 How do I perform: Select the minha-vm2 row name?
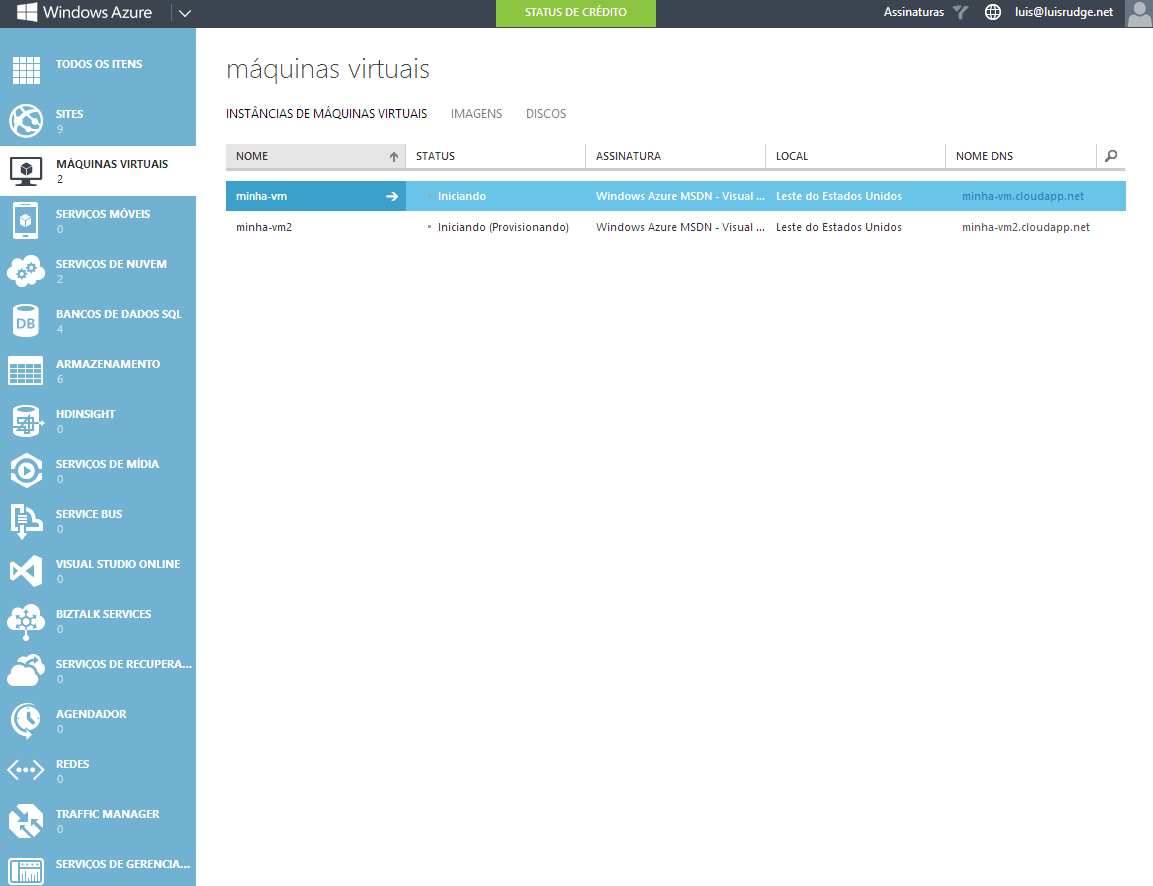tap(264, 227)
